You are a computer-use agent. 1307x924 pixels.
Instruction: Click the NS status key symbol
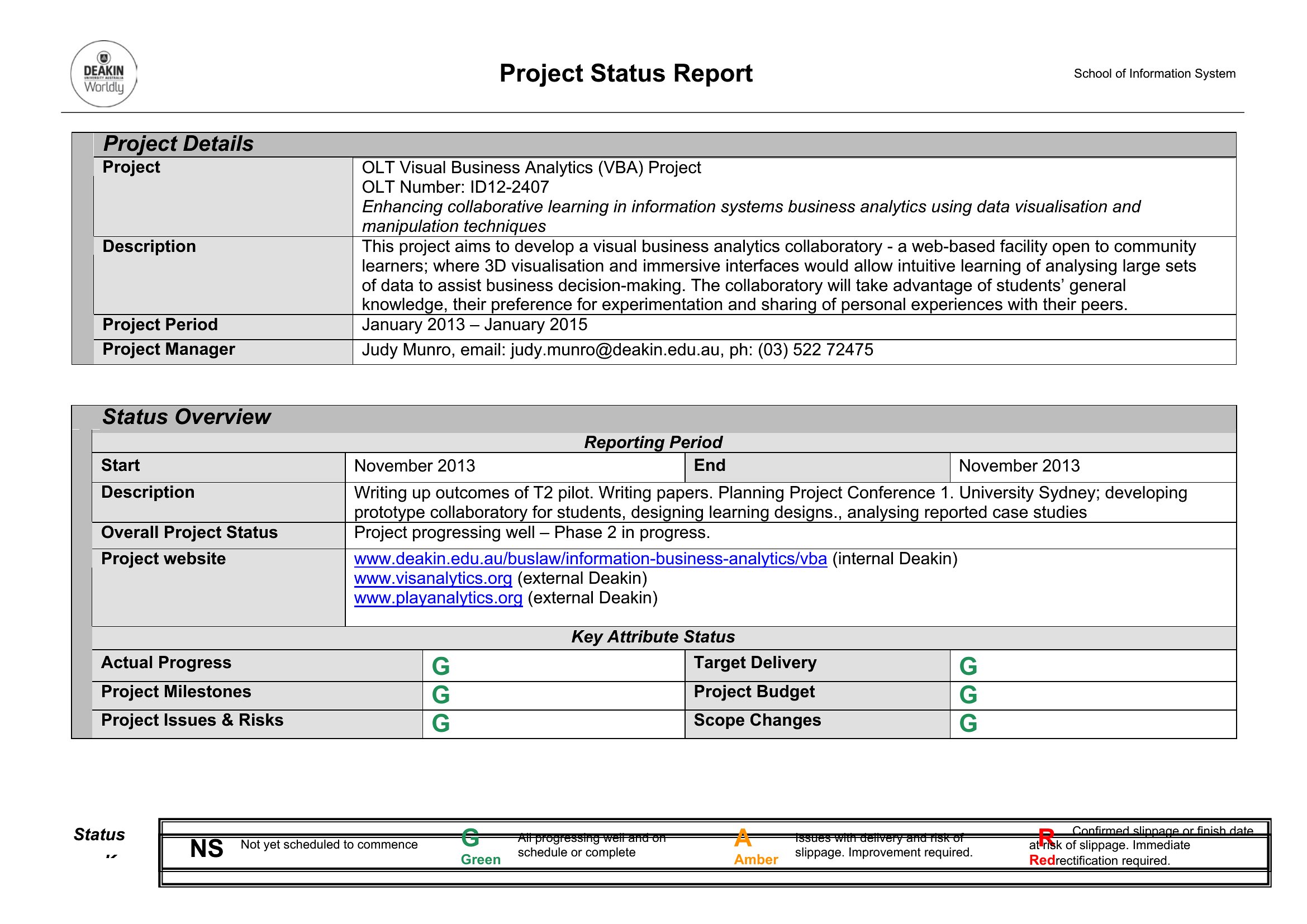(207, 849)
